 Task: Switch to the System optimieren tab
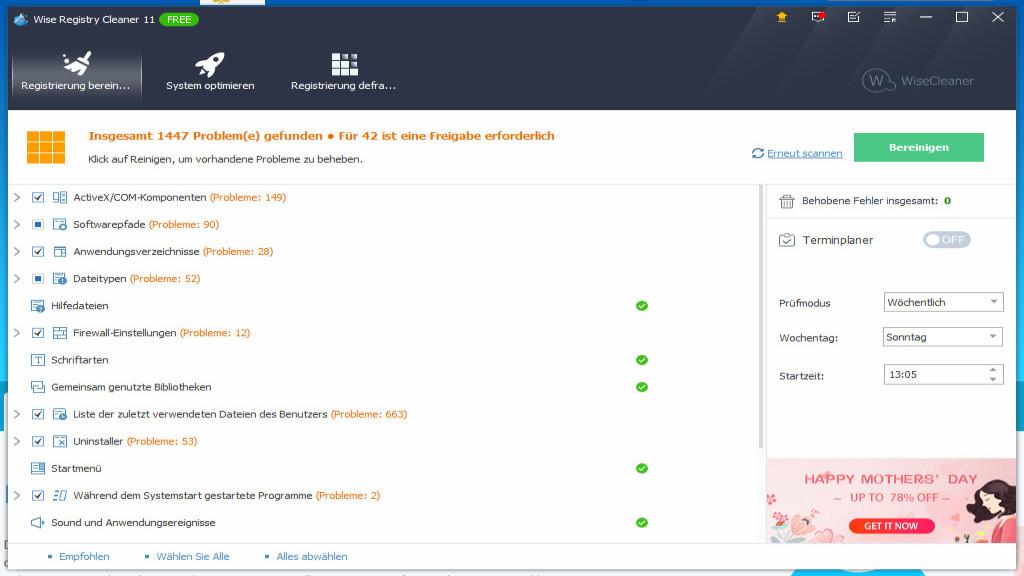tap(210, 72)
